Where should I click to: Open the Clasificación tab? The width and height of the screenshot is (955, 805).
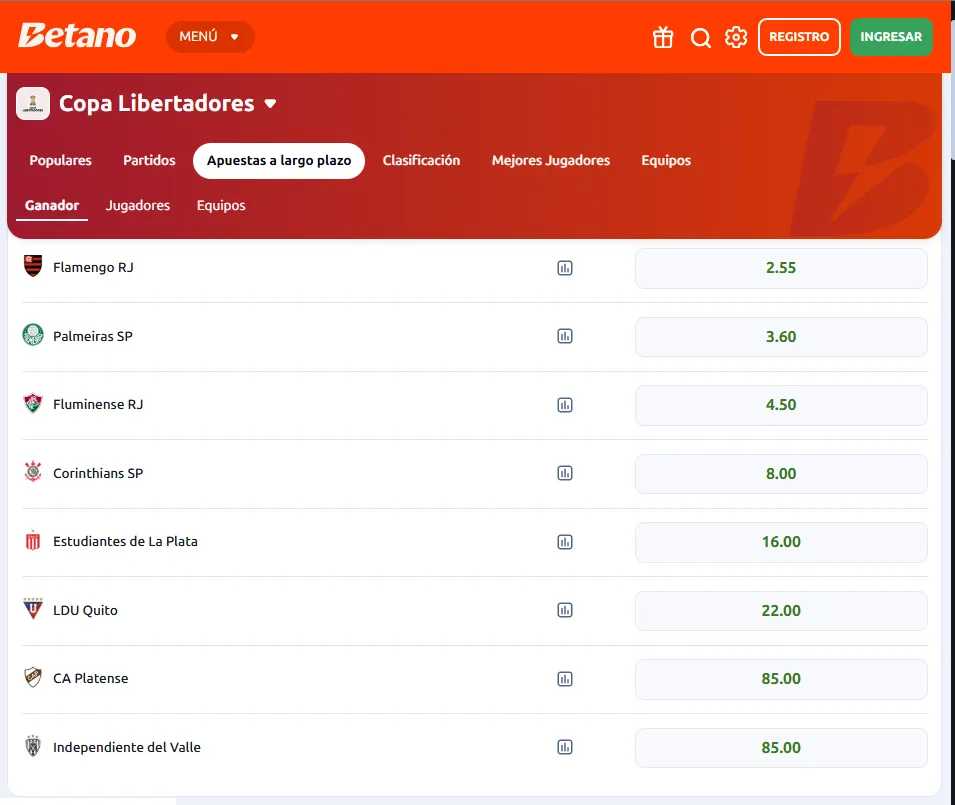click(x=421, y=161)
